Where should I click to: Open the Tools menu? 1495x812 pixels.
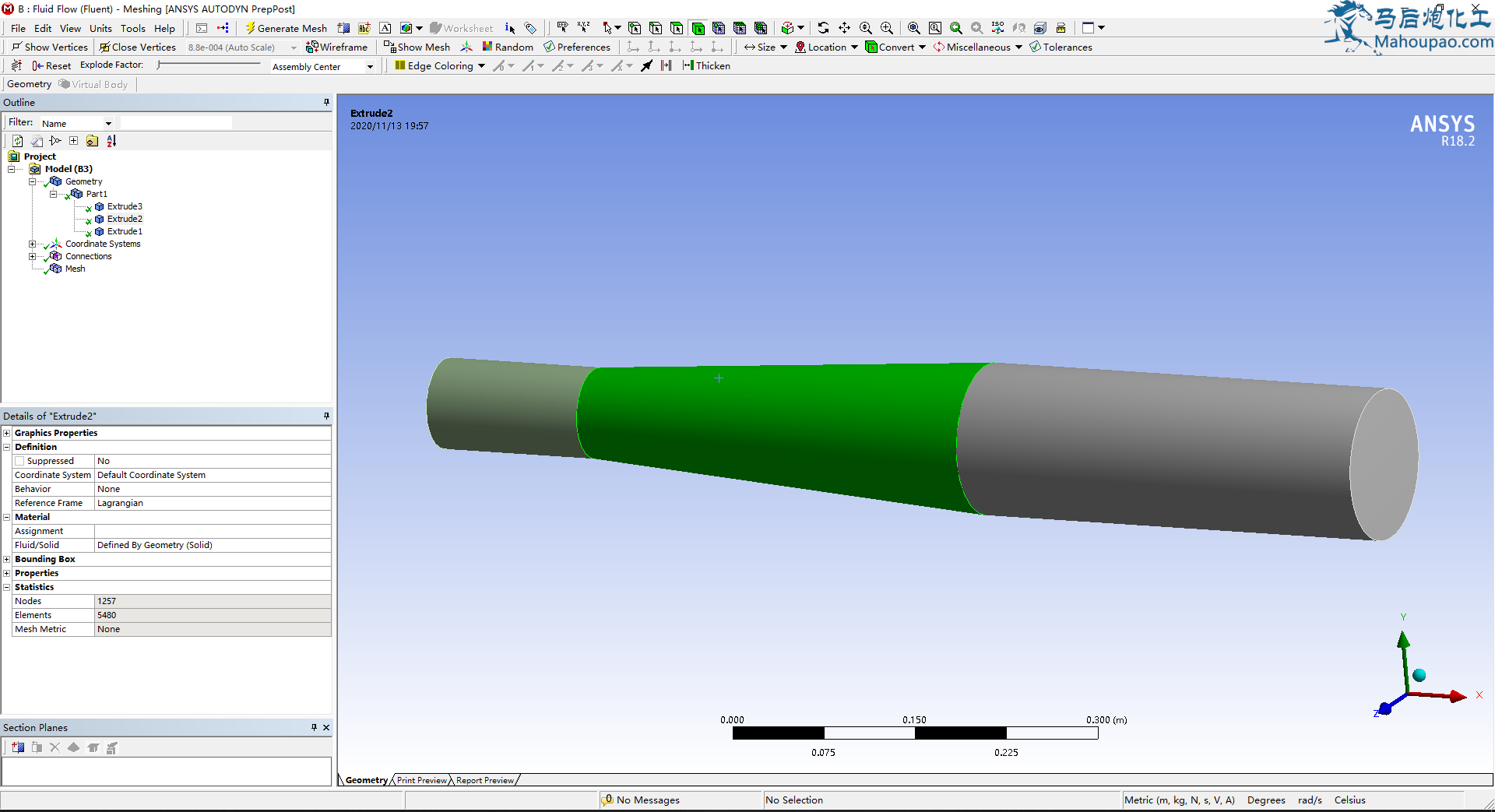coord(132,28)
